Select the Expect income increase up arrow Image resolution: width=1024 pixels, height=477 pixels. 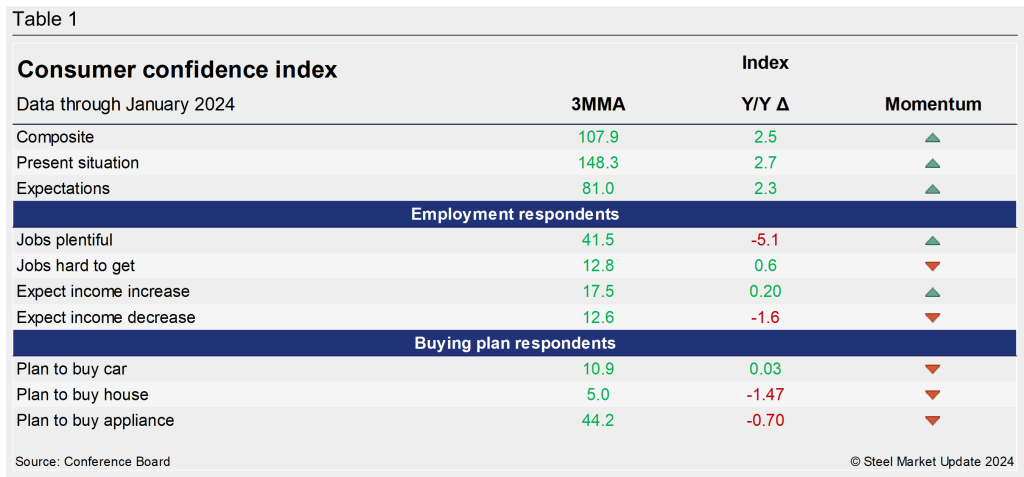click(x=932, y=292)
